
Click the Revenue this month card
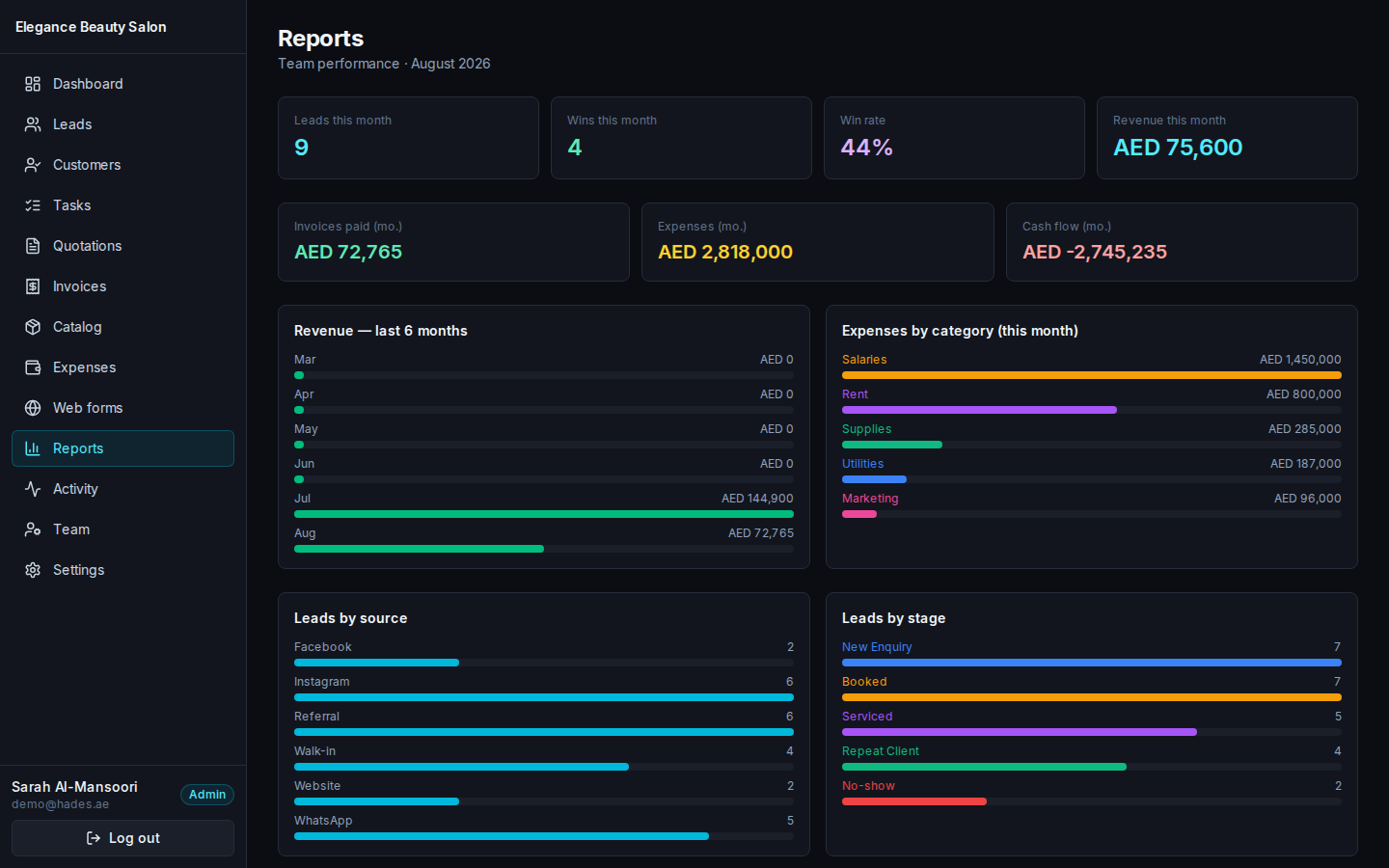coord(1227,138)
